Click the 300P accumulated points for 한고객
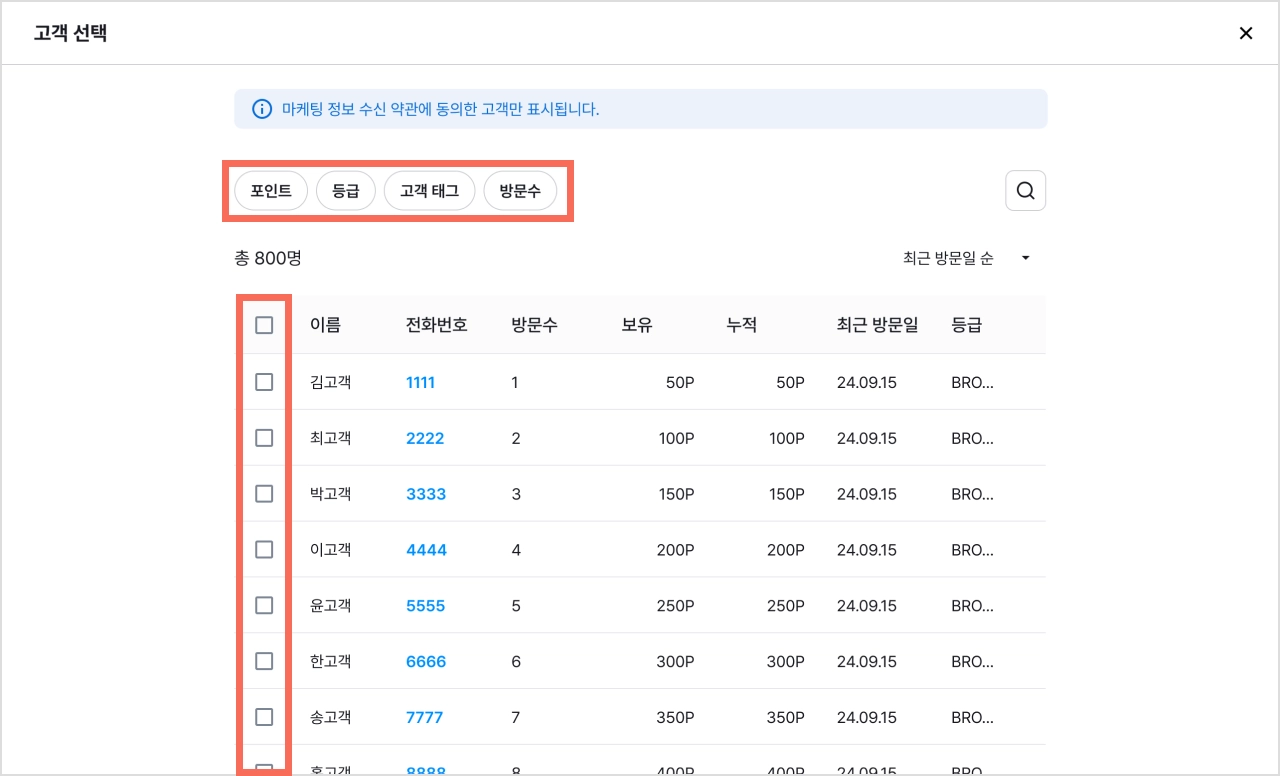This screenshot has height=776, width=1280. 786,662
